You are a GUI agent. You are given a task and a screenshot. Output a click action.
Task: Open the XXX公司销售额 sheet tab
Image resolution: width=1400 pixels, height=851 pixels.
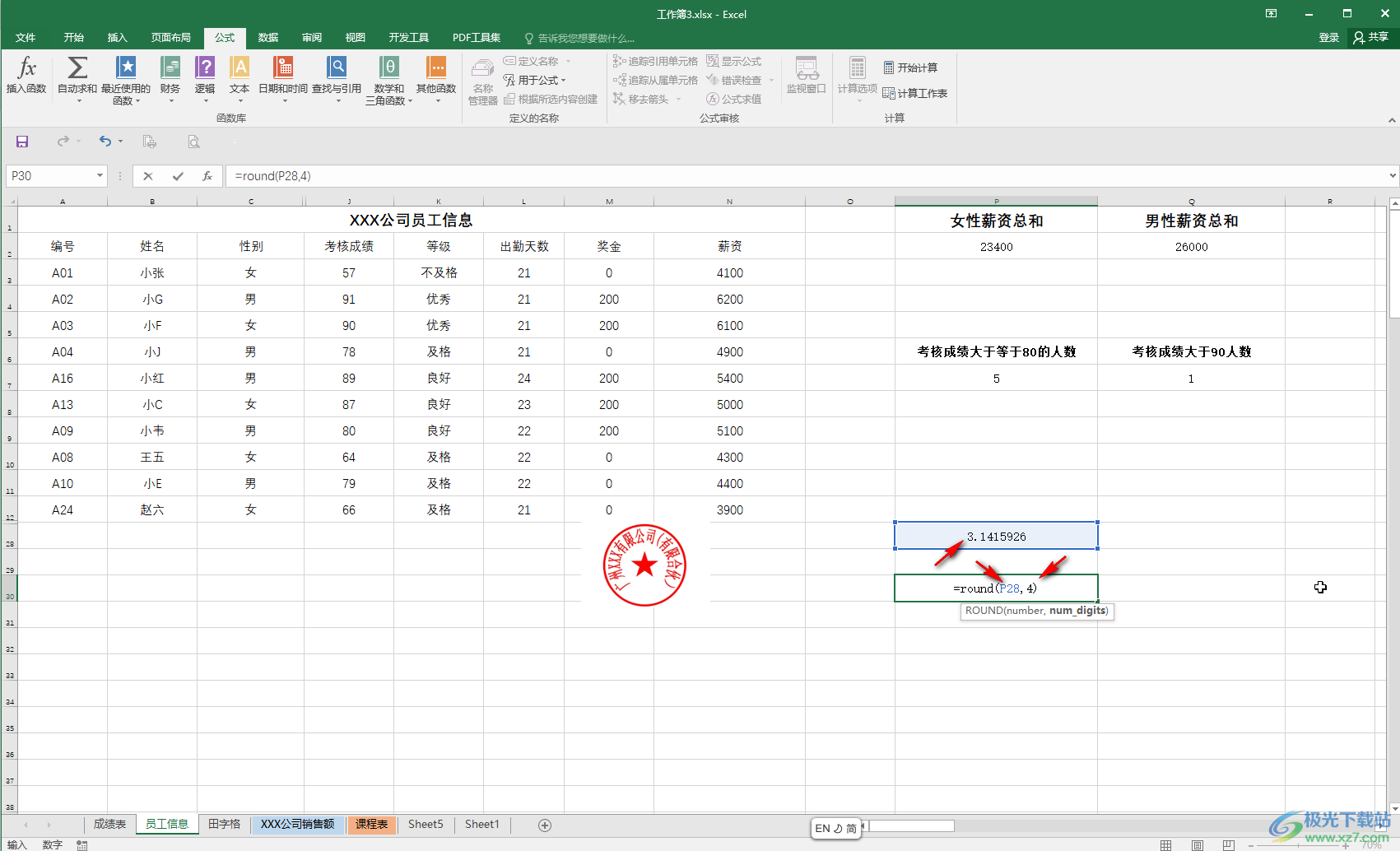pos(297,825)
